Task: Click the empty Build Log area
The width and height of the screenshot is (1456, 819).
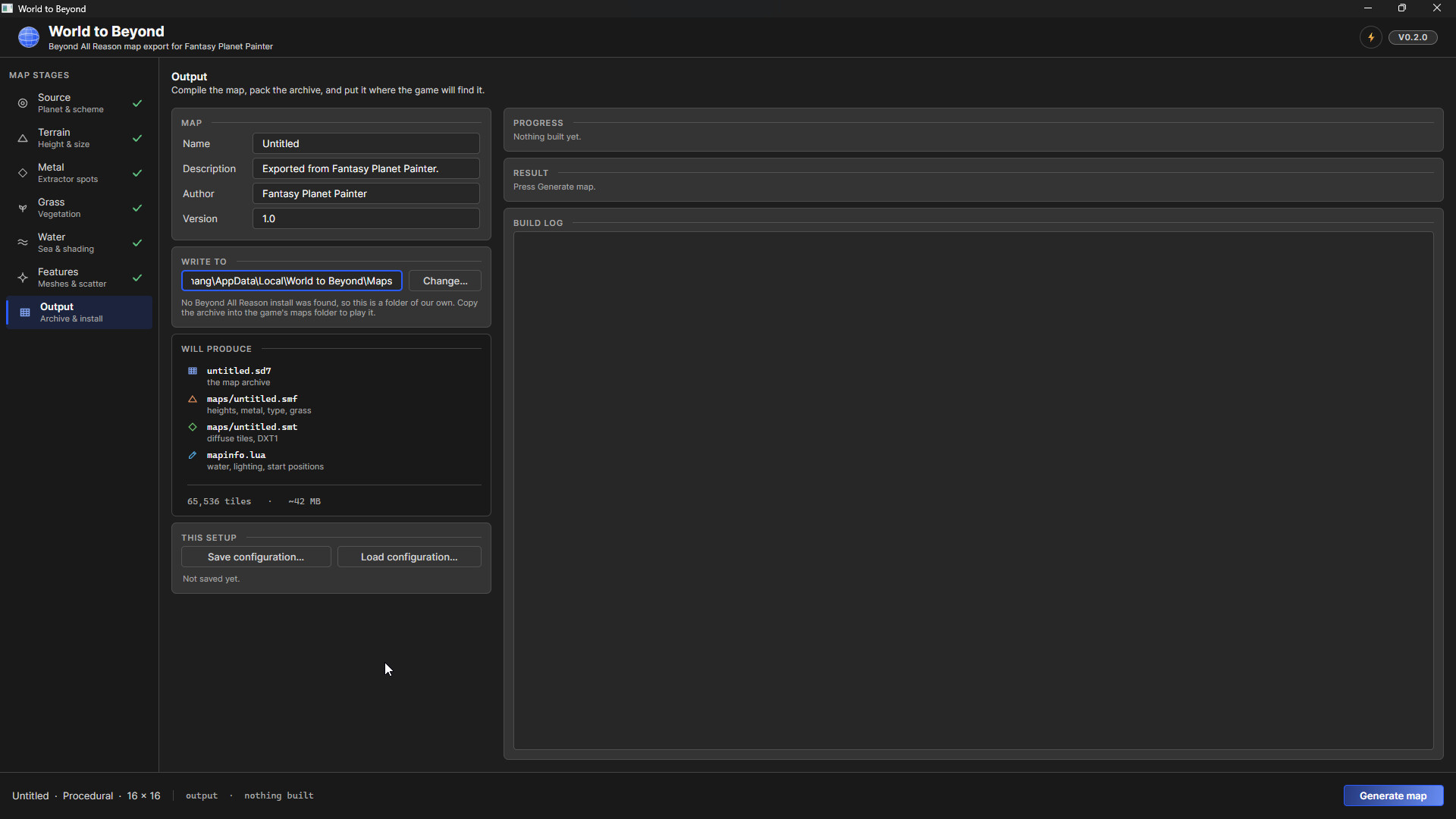Action: pyautogui.click(x=973, y=491)
